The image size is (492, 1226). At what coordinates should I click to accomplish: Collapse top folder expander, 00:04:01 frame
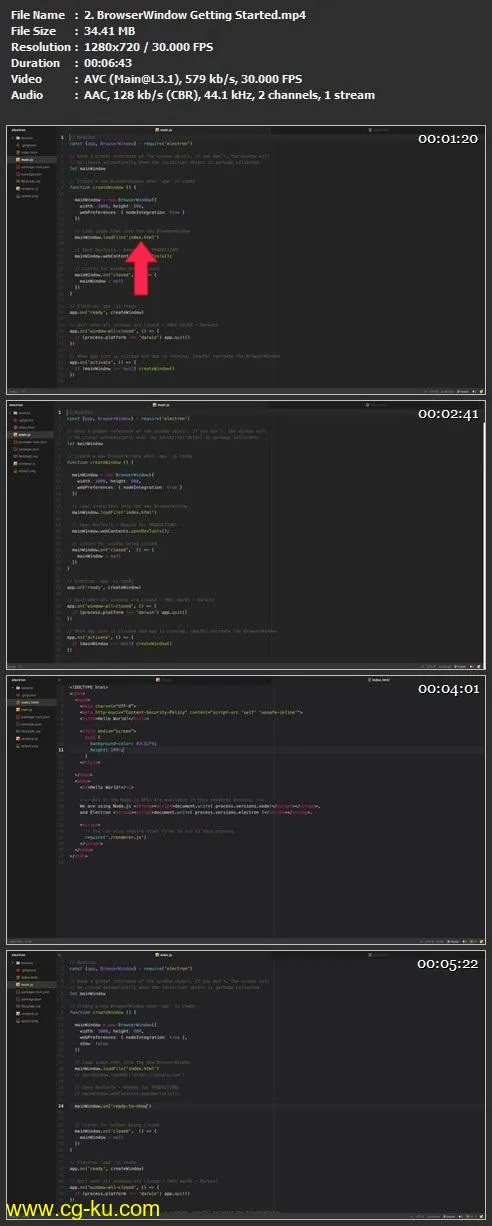tap(14, 689)
